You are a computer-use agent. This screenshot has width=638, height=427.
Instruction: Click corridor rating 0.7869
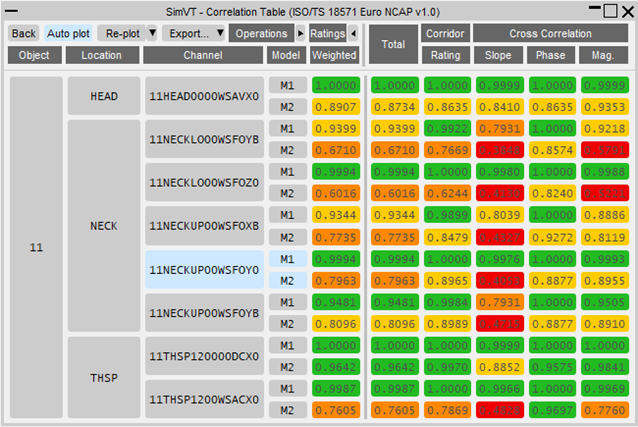tap(447, 410)
